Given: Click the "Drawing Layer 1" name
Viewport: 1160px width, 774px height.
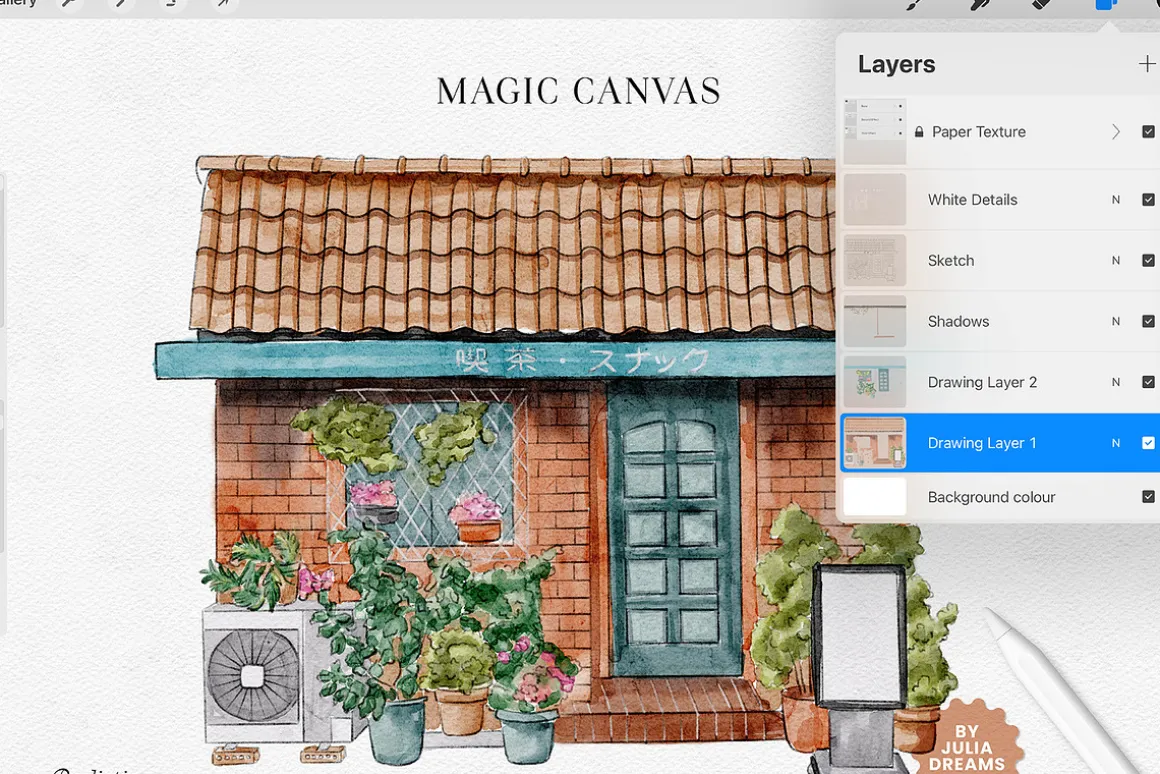Looking at the screenshot, I should (982, 443).
